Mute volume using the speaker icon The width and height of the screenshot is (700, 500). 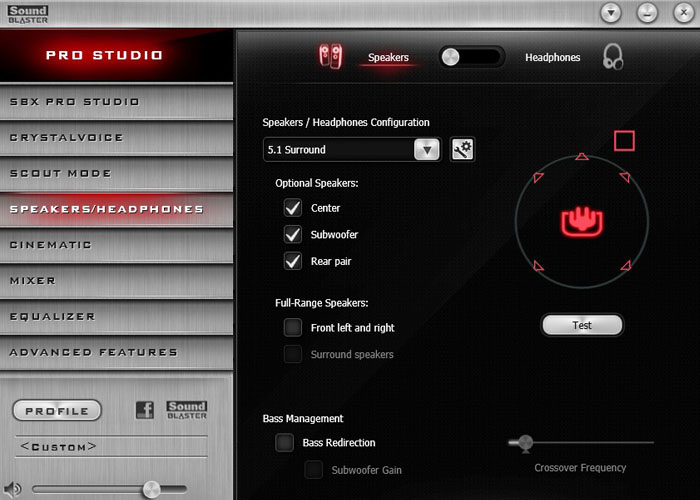tap(12, 489)
